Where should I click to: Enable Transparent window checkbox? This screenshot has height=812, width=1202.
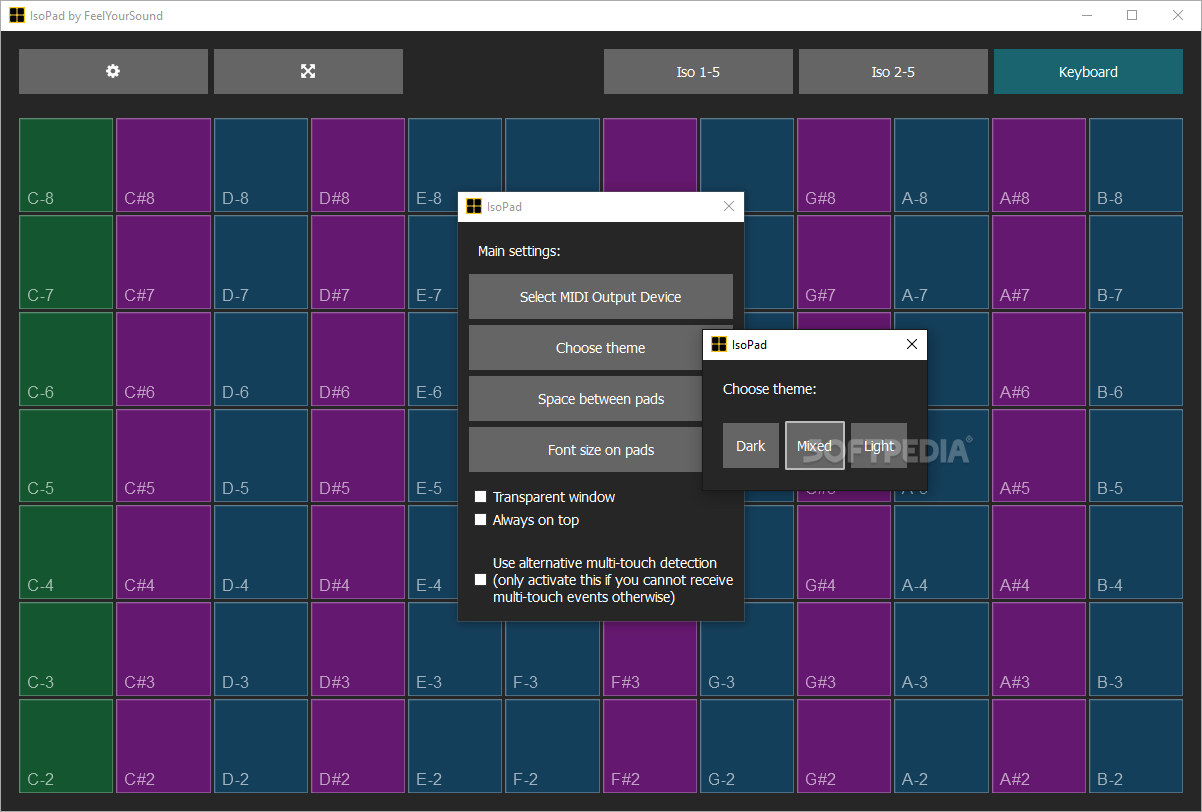(481, 497)
